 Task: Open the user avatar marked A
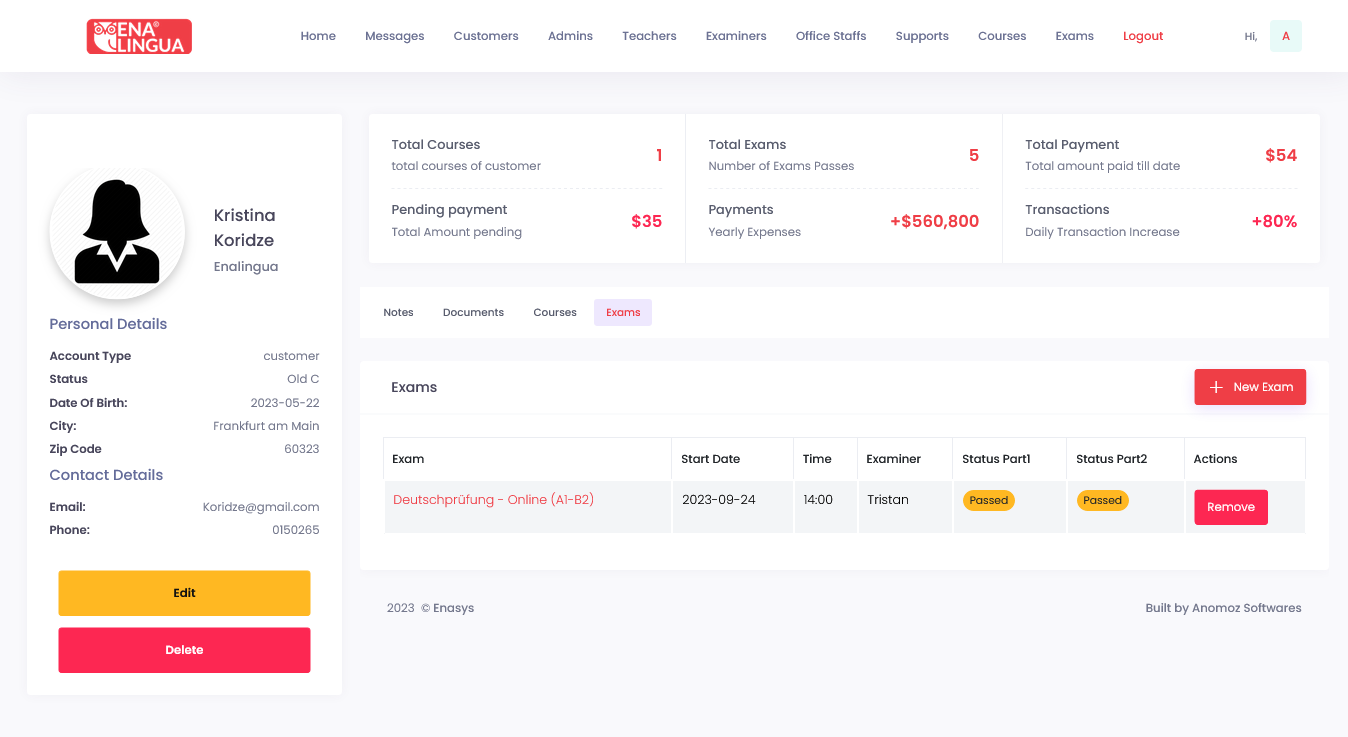click(1285, 35)
